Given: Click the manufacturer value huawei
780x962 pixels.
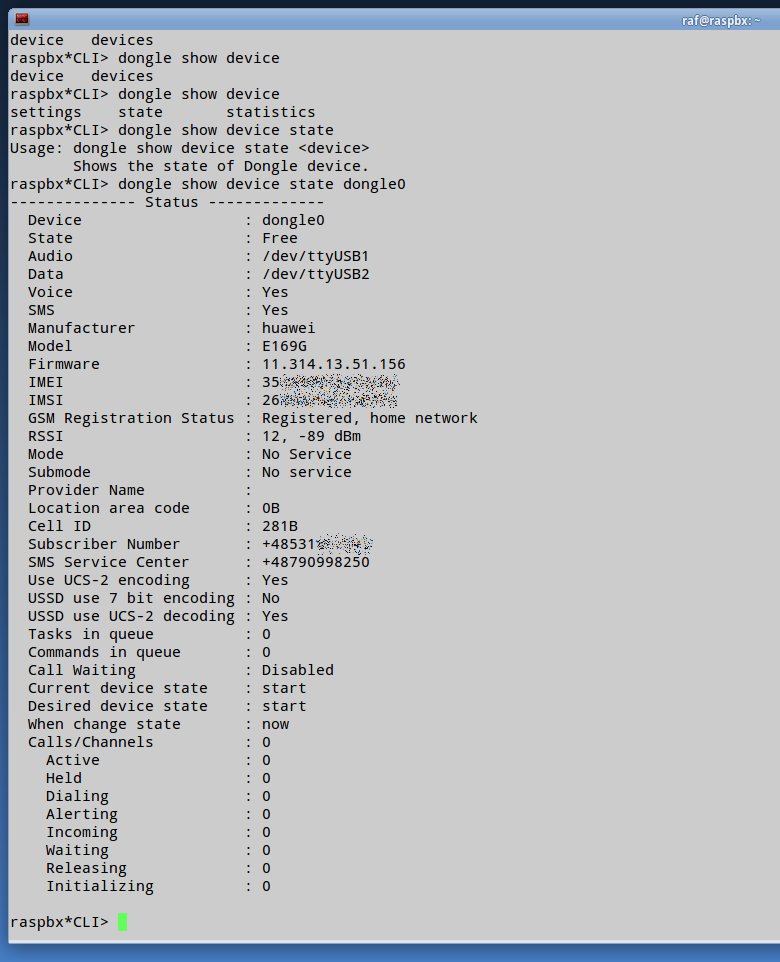Looking at the screenshot, I should pos(289,328).
